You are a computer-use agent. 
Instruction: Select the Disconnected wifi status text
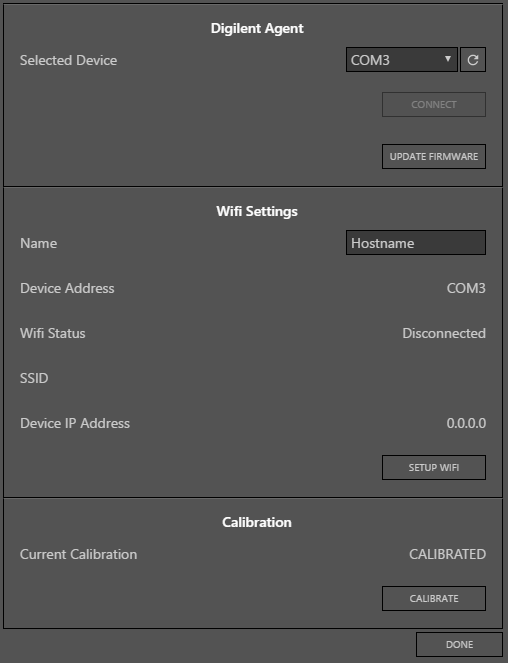point(444,333)
